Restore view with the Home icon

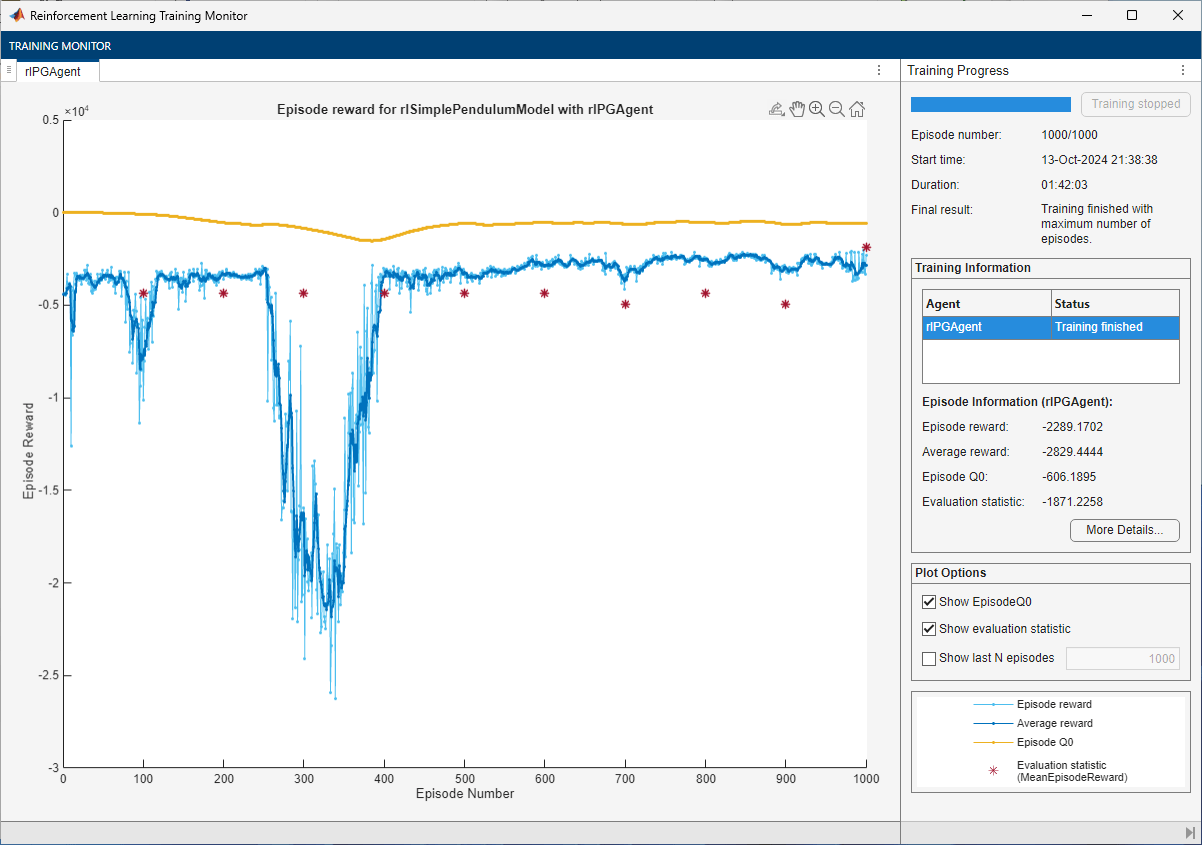coord(857,109)
